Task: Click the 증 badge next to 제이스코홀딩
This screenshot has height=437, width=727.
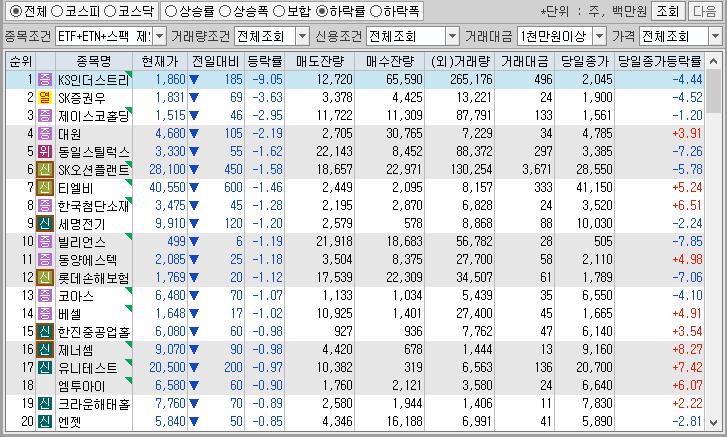Action: 45,116
